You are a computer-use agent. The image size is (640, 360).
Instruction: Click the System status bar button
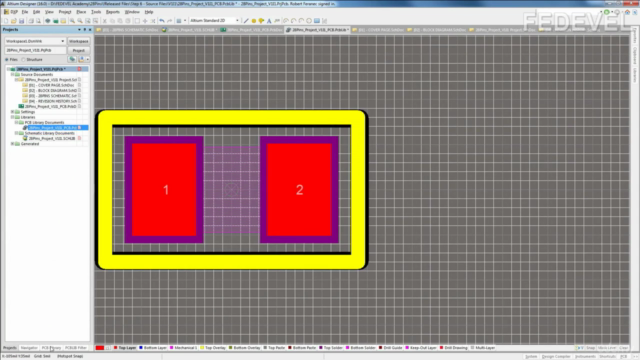point(531,356)
